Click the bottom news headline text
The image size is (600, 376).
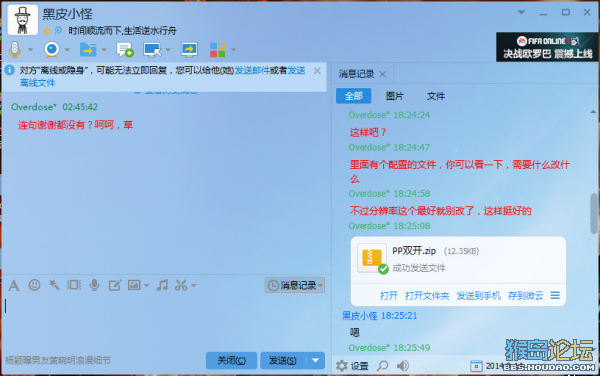58,360
